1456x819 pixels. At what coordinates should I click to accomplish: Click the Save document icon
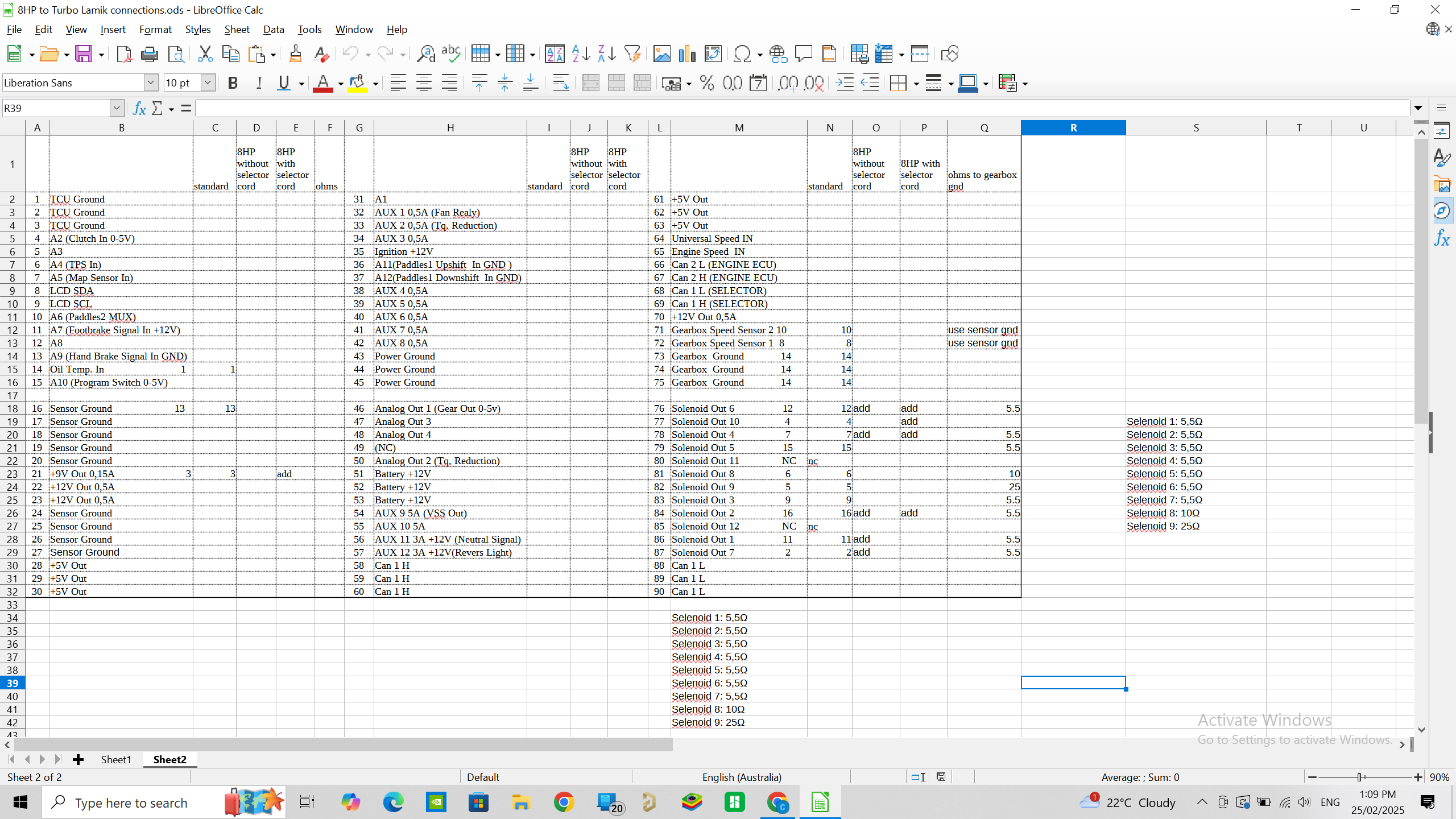click(84, 54)
